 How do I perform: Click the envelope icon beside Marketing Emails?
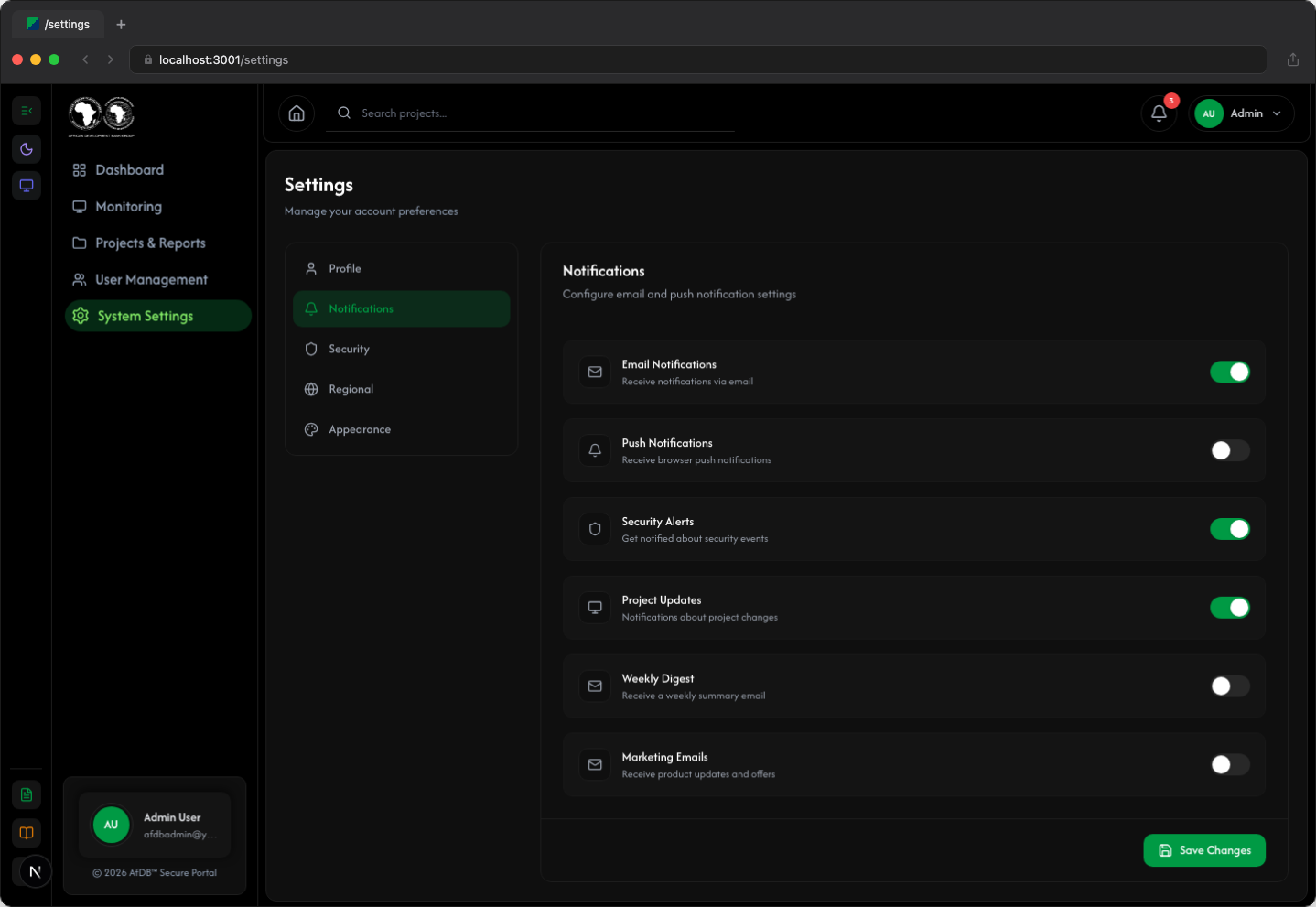click(x=595, y=765)
